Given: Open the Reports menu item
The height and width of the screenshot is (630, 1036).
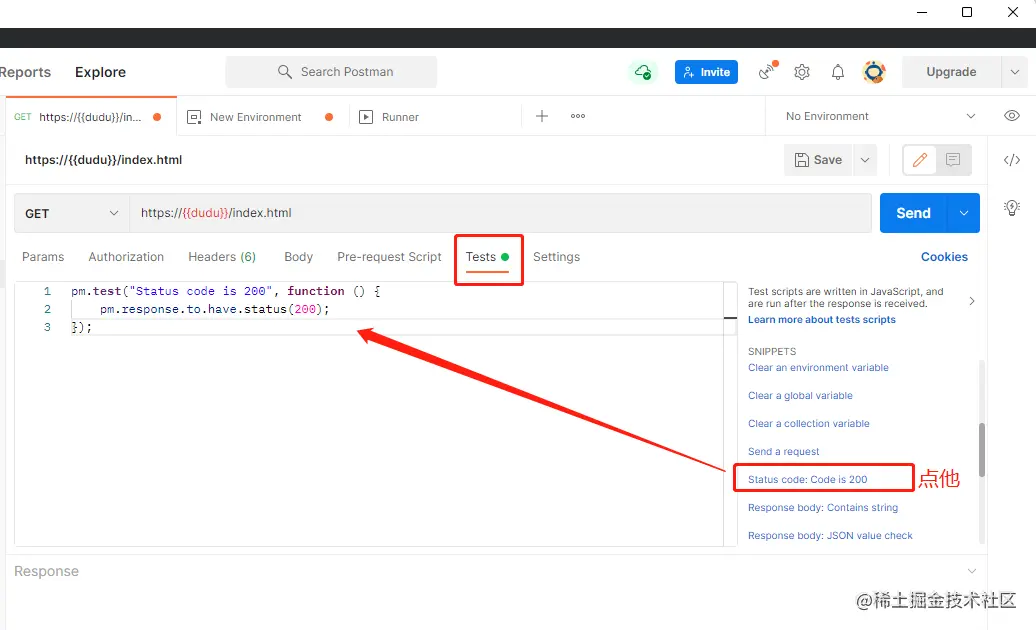Looking at the screenshot, I should [25, 72].
